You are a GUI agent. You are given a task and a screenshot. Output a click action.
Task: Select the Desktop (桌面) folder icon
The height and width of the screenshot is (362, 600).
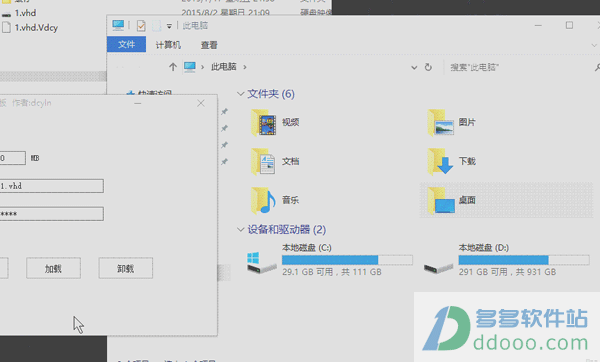pyautogui.click(x=441, y=200)
